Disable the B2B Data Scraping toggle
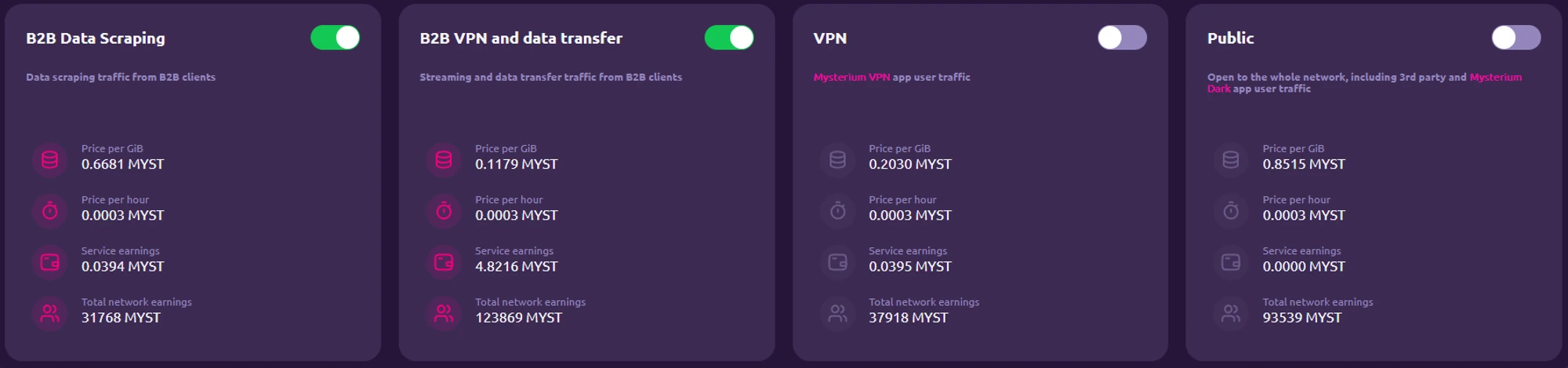The height and width of the screenshot is (368, 1568). pyautogui.click(x=335, y=38)
